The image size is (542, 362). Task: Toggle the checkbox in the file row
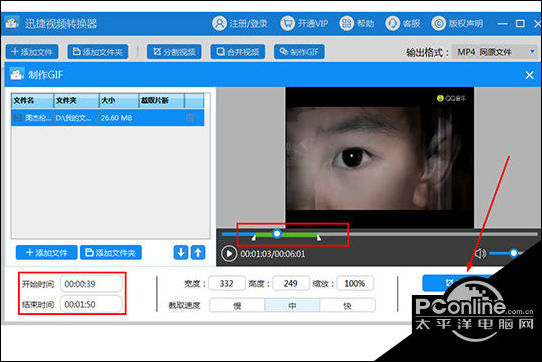point(190,118)
